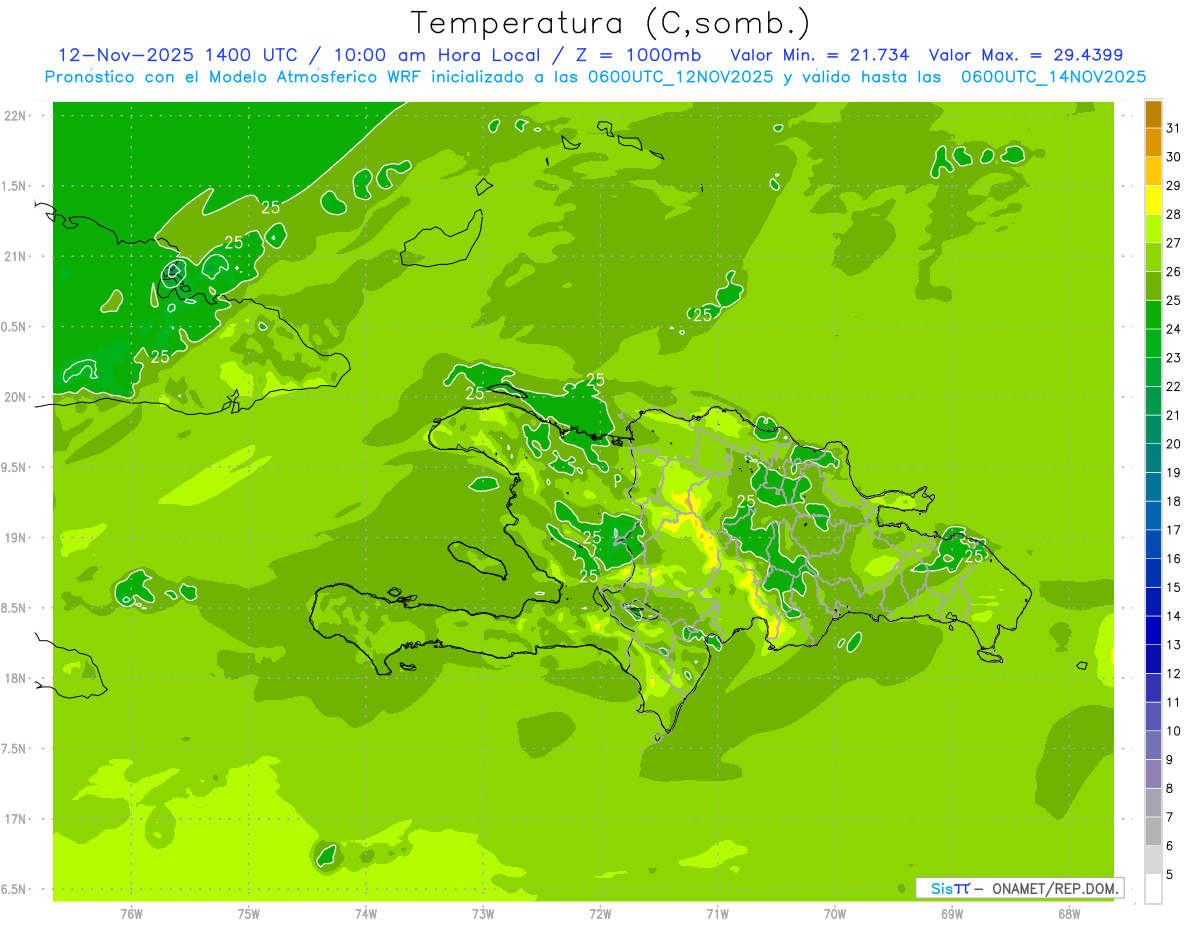Click the "76W" longitude axis label
This screenshot has width=1200, height=927.
(131, 913)
